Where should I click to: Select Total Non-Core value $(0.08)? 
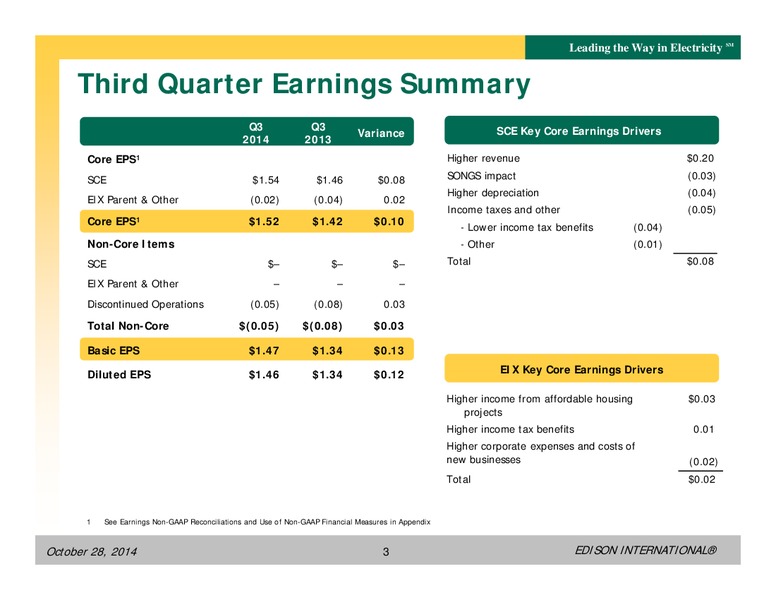[322, 326]
